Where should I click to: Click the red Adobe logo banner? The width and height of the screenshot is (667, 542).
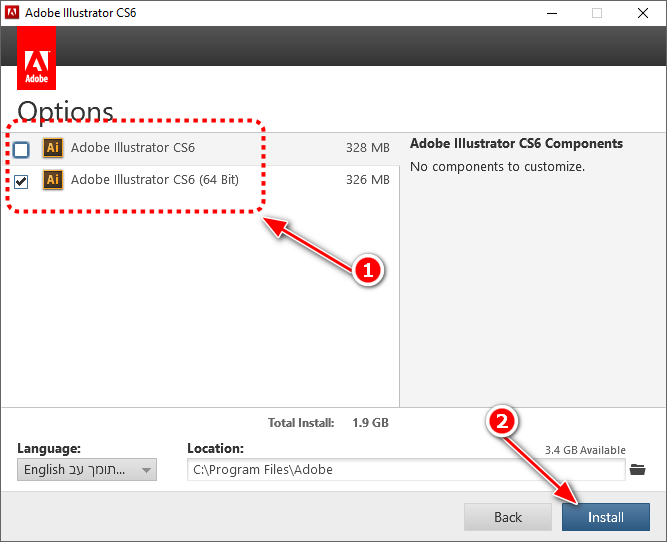(x=36, y=59)
